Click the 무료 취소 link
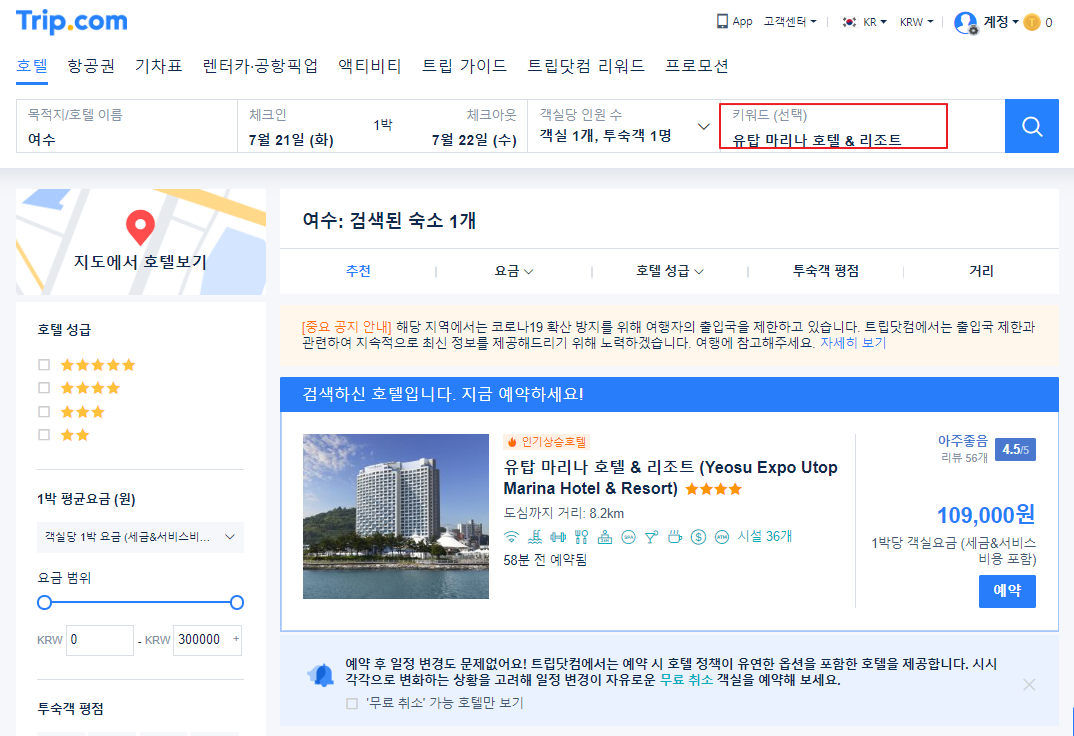 coord(686,680)
